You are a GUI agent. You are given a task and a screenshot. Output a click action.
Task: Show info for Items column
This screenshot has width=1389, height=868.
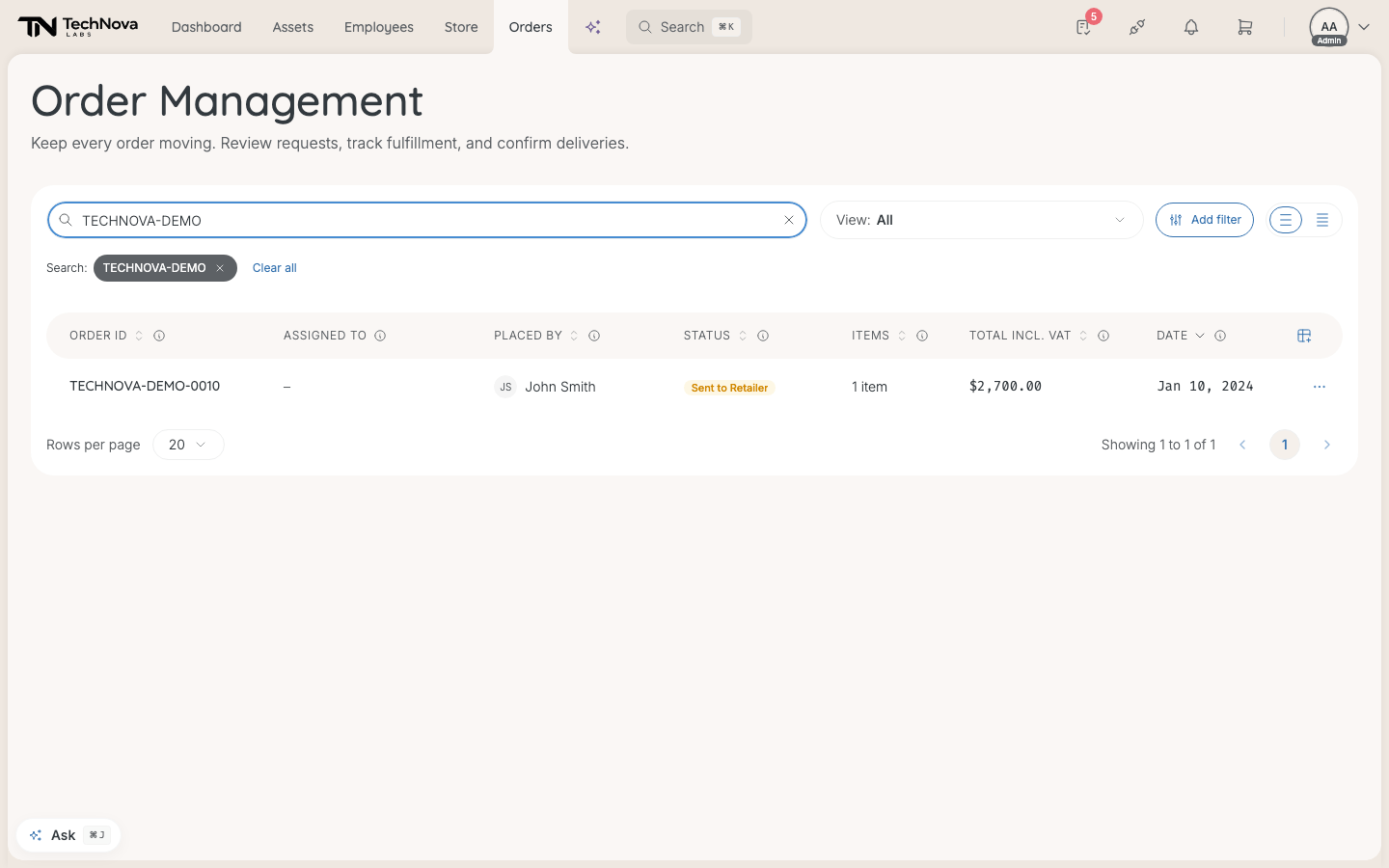[x=922, y=336]
